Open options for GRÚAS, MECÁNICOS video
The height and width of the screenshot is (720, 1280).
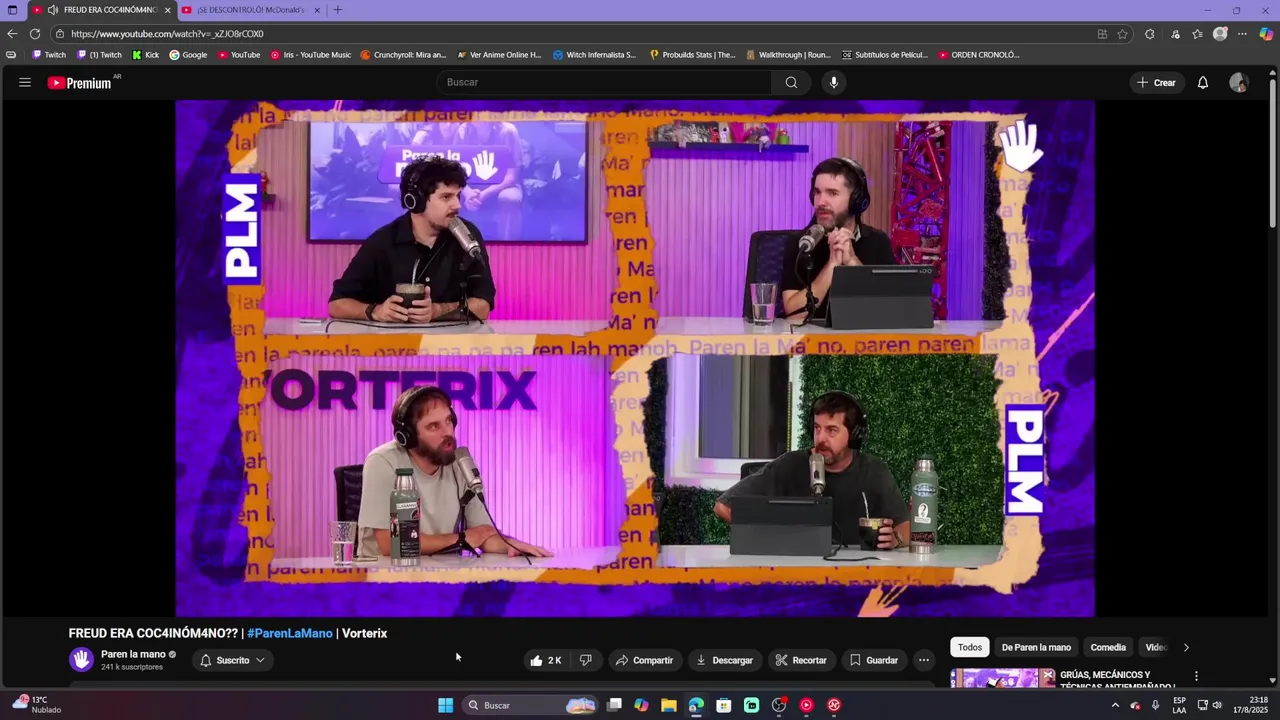pos(1196,676)
